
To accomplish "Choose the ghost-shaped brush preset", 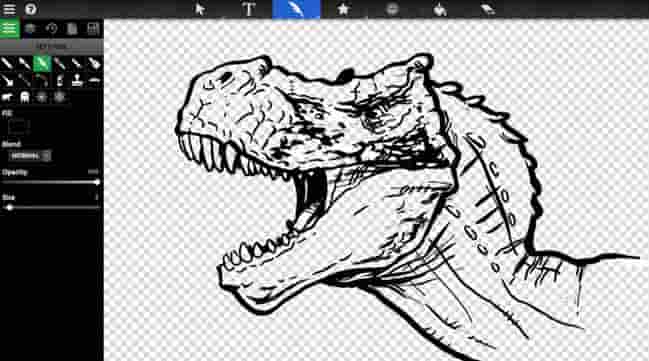I will coord(25,97).
